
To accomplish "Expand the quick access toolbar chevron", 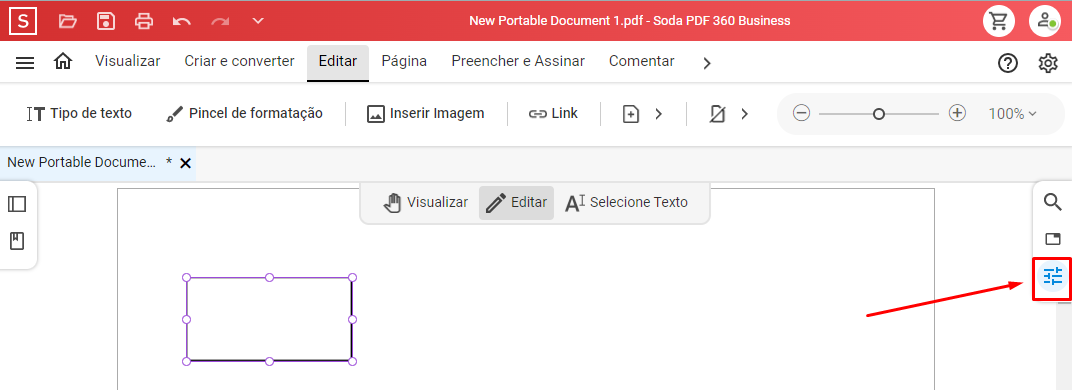I will click(x=258, y=21).
